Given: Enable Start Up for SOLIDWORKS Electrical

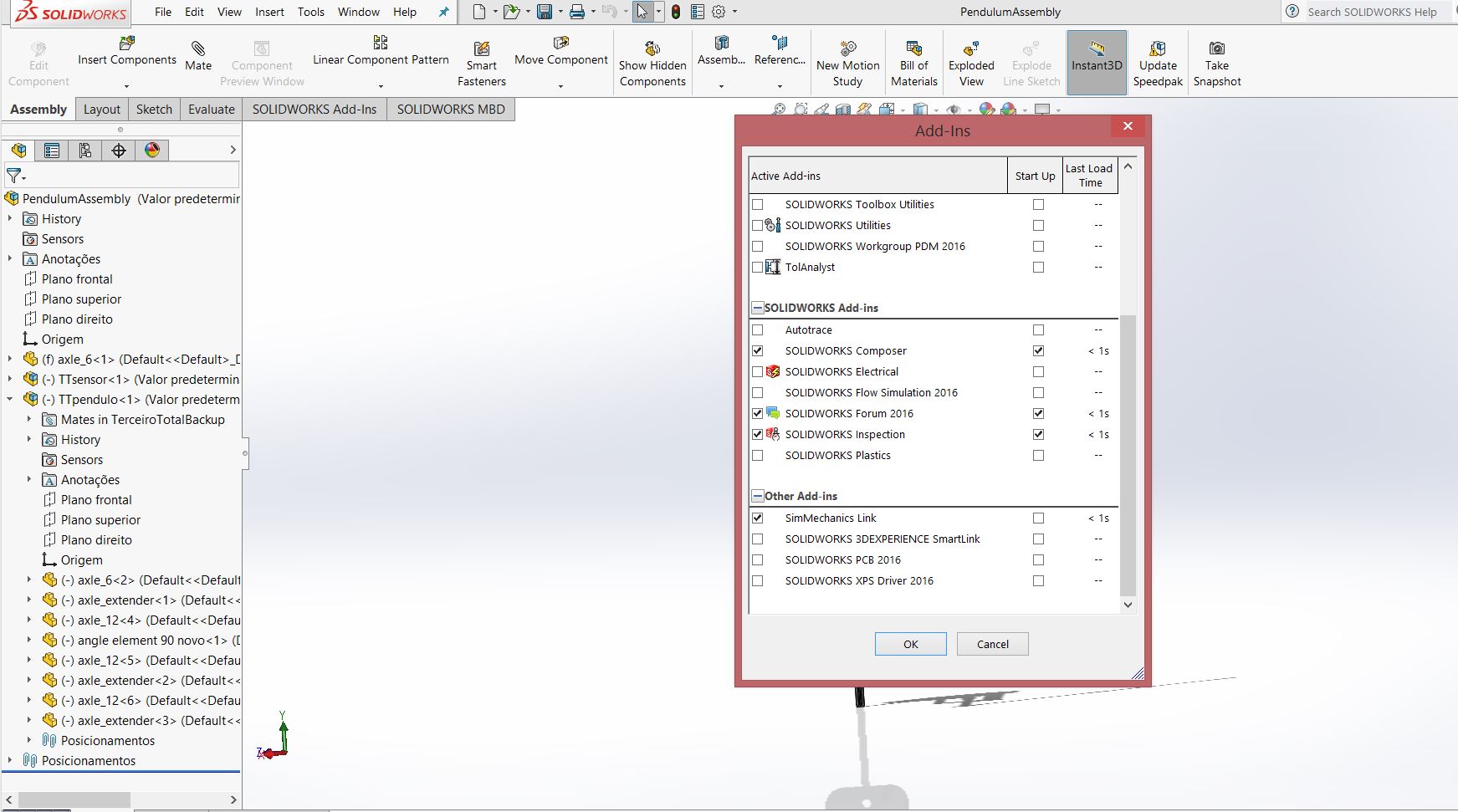Looking at the screenshot, I should click(1038, 371).
